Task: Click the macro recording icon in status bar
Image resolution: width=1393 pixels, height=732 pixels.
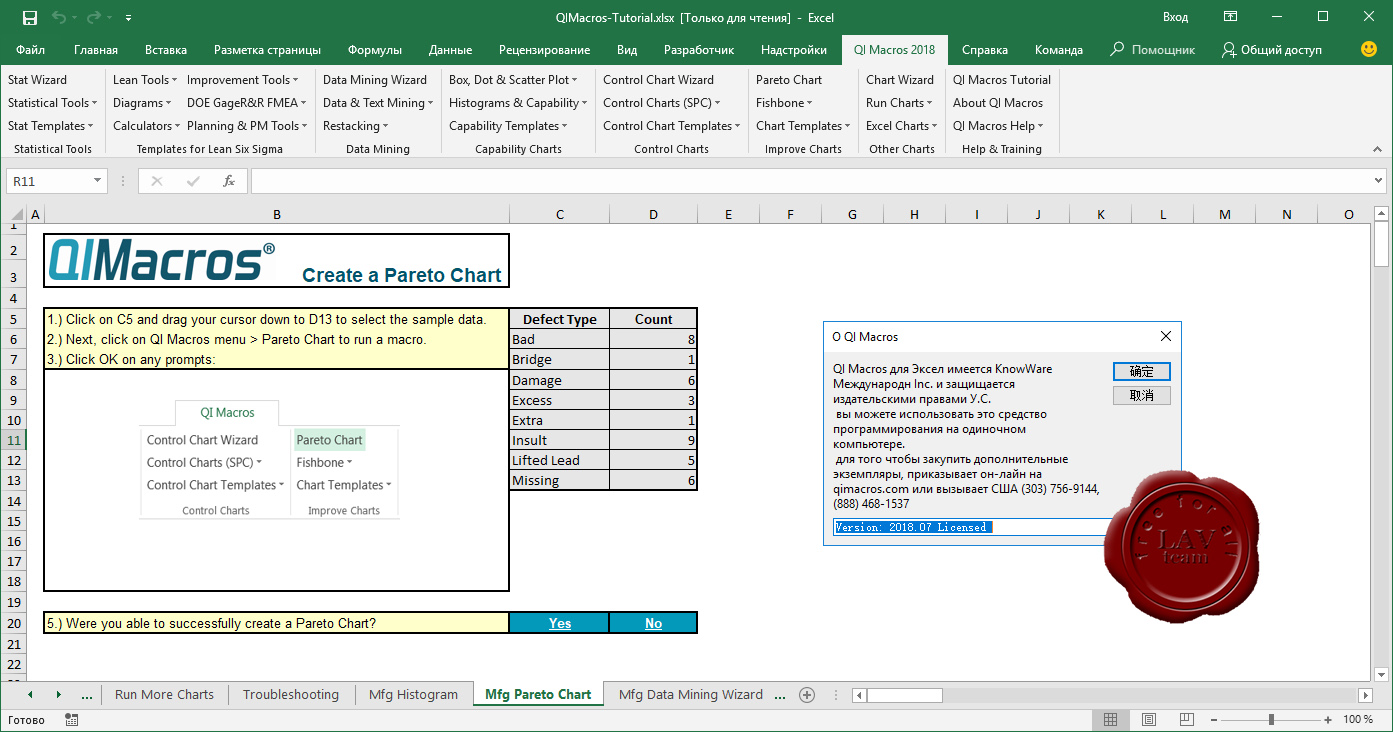Action: click(x=72, y=720)
